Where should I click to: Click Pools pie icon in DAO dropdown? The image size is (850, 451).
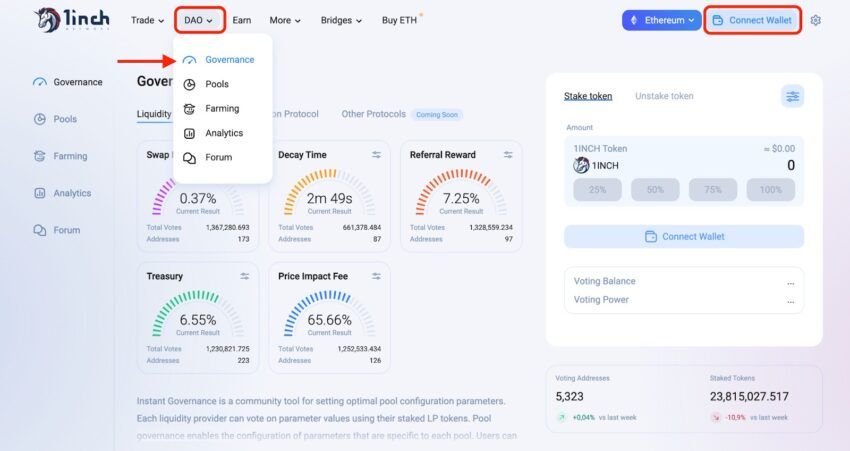pyautogui.click(x=189, y=84)
